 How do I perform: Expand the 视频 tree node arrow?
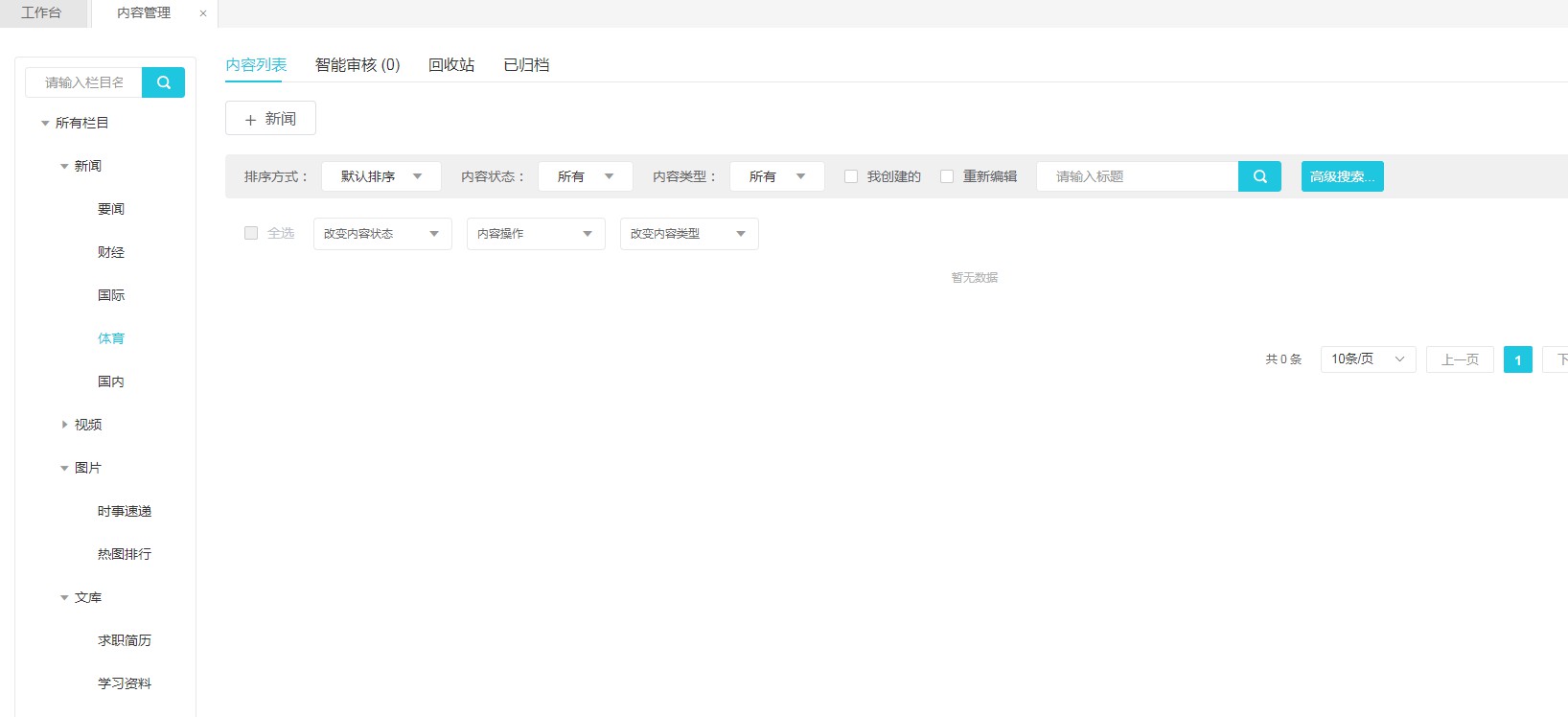click(64, 425)
